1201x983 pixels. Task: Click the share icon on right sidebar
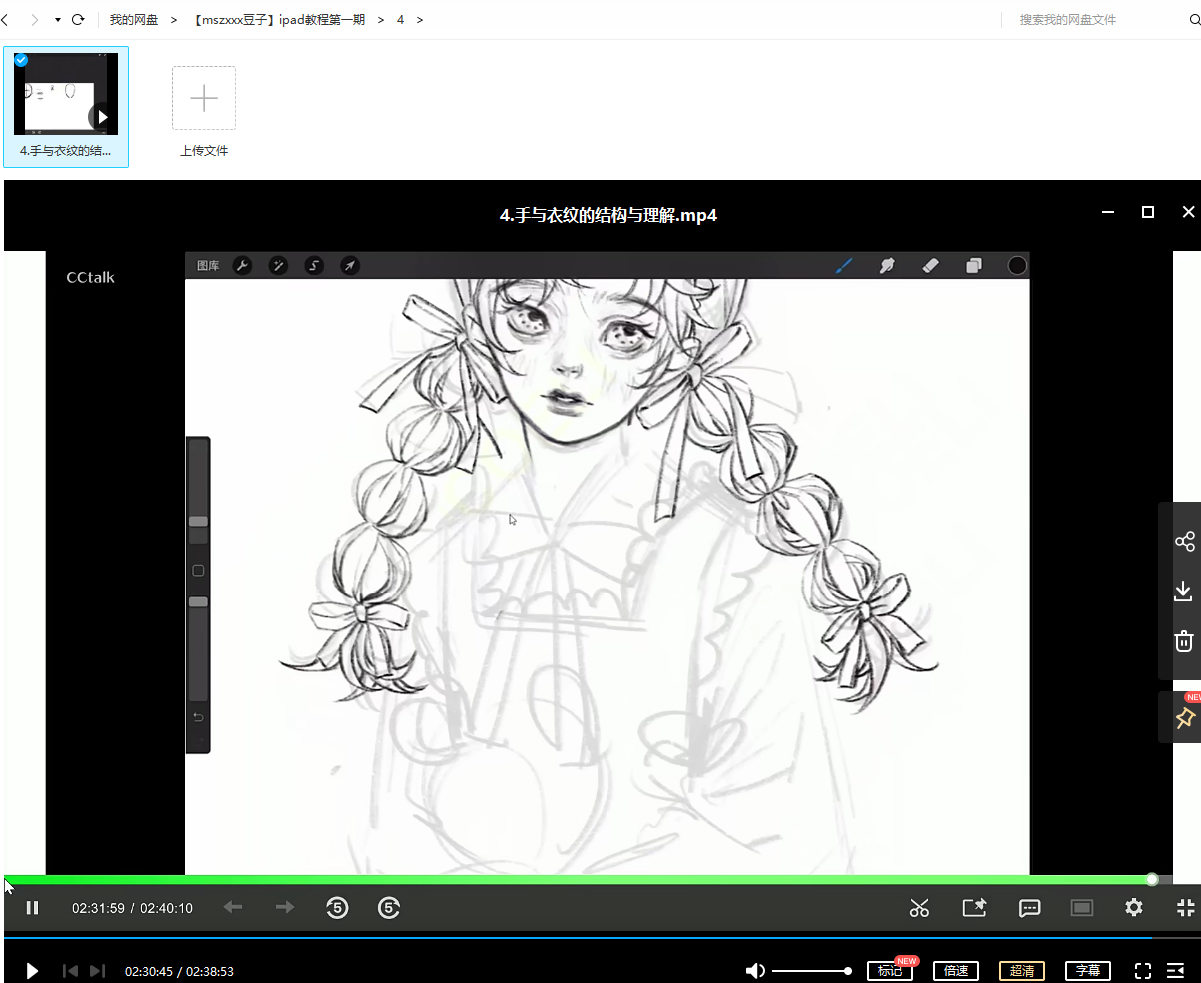pos(1184,542)
